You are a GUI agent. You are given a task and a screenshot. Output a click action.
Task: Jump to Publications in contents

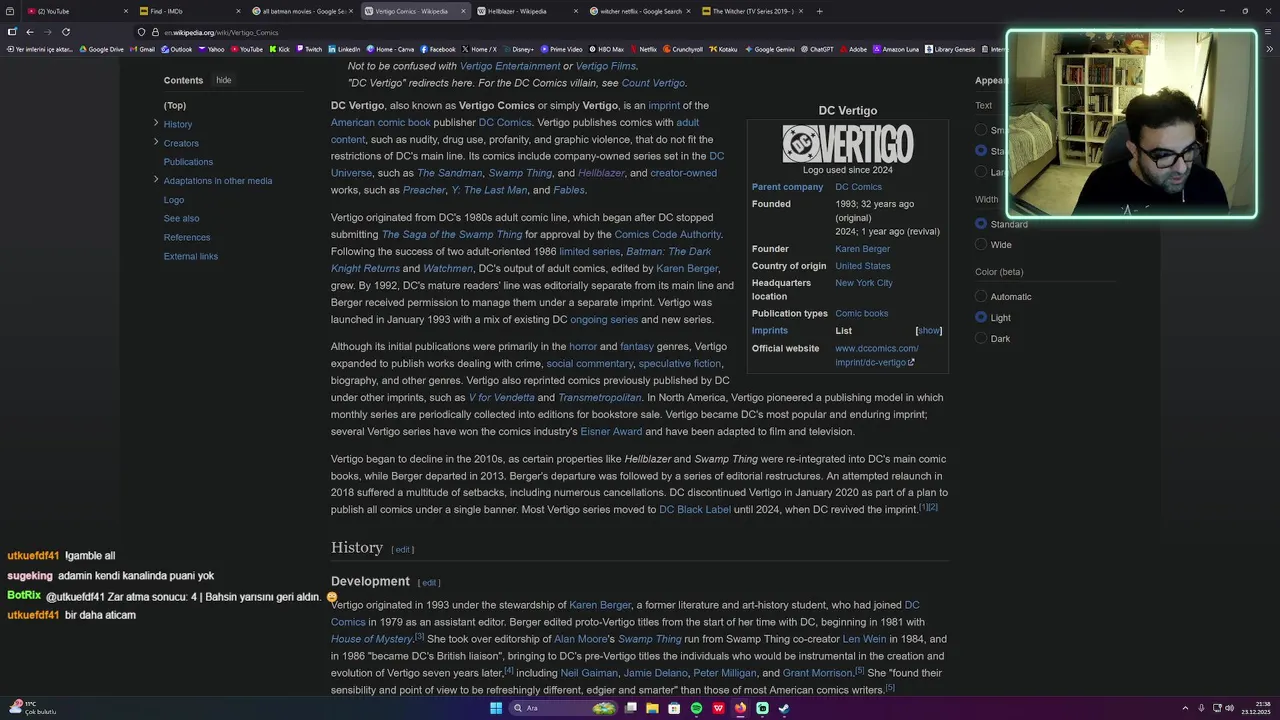(188, 162)
